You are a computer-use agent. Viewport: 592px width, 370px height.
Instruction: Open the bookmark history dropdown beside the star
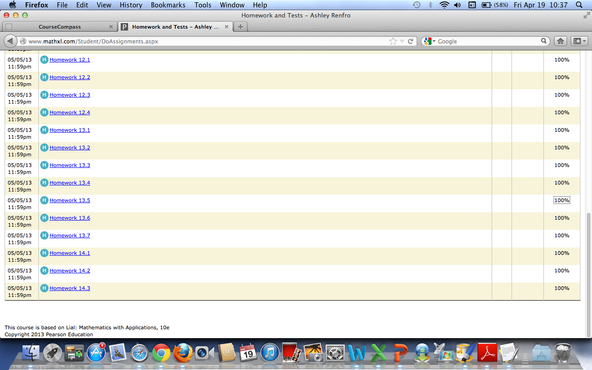click(402, 41)
